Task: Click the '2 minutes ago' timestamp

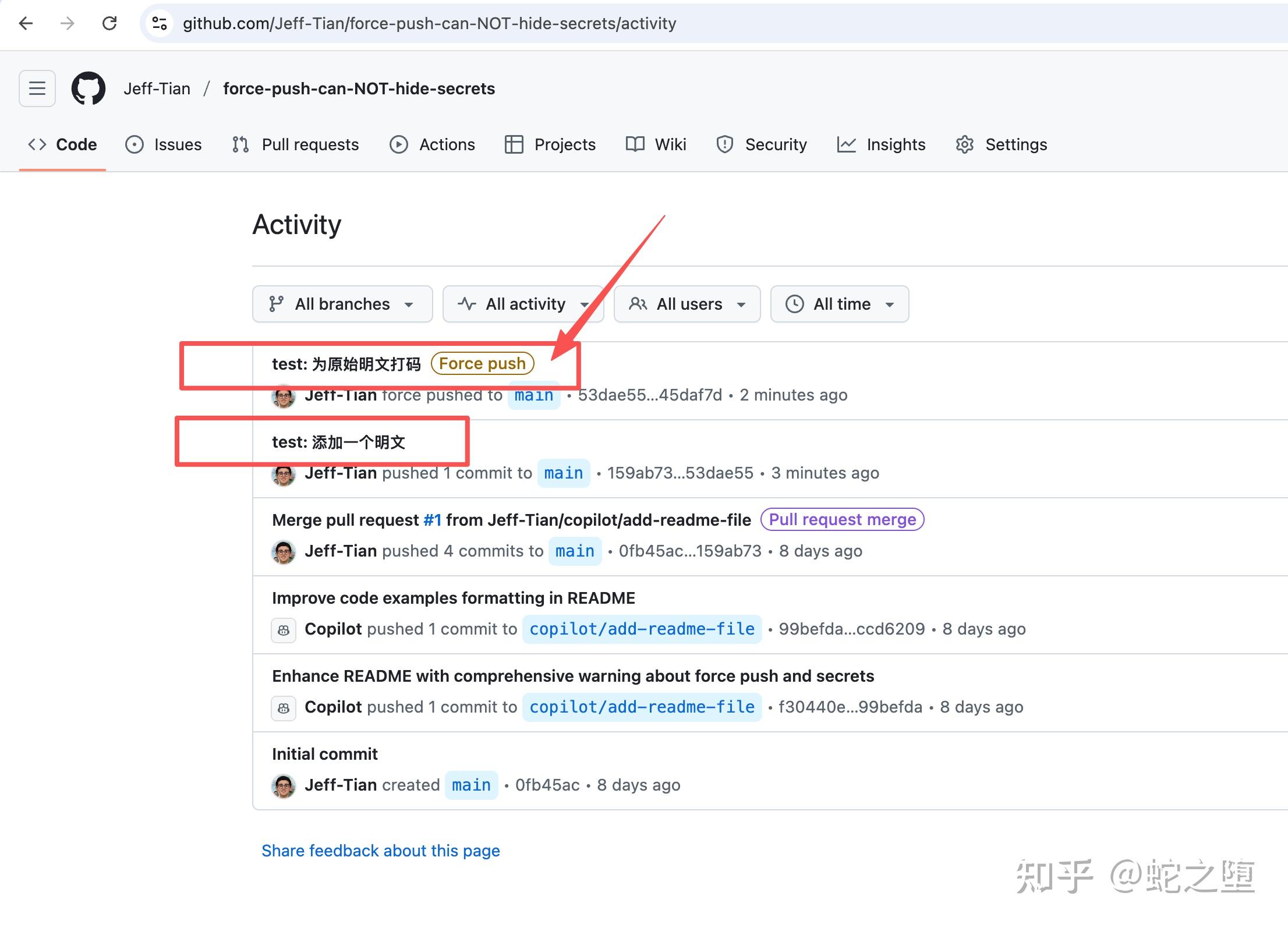Action: (x=794, y=395)
